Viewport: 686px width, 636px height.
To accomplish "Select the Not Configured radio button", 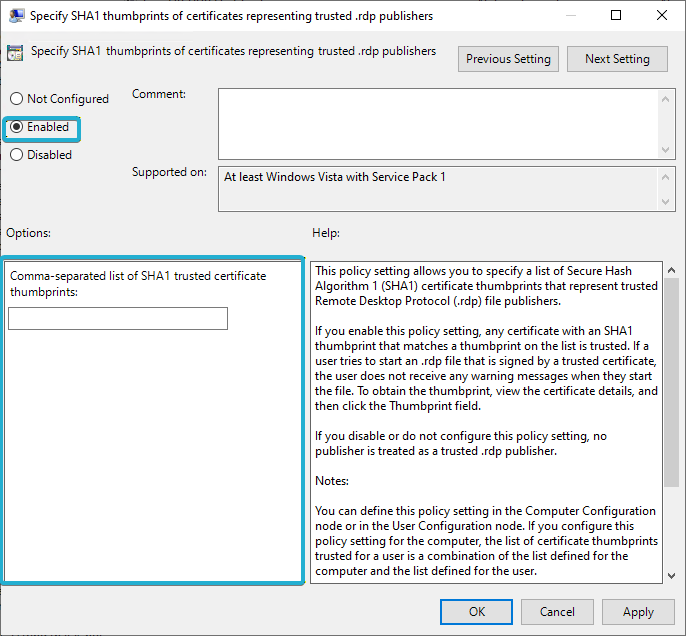I will [x=16, y=99].
